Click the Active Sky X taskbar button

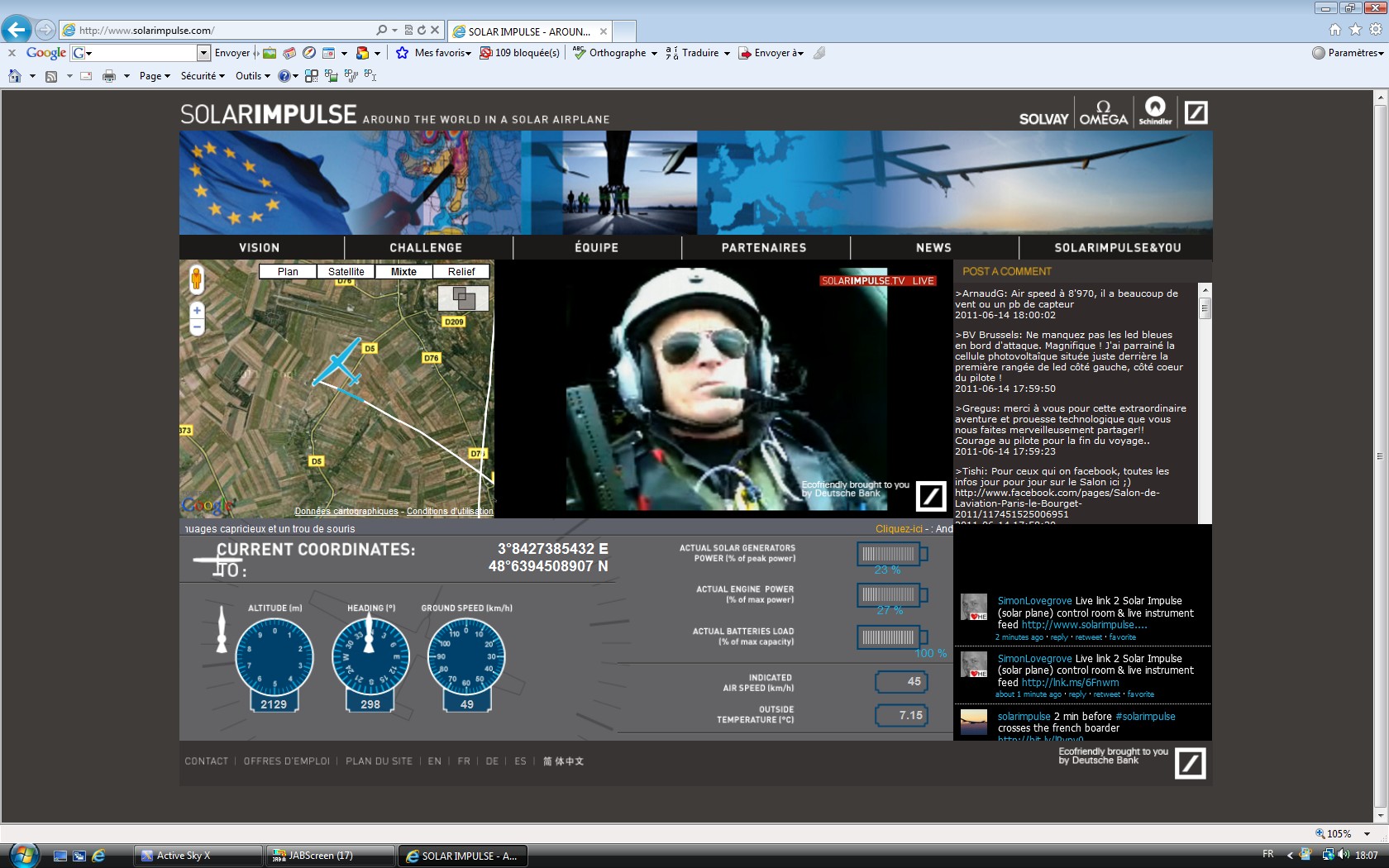(x=198, y=856)
